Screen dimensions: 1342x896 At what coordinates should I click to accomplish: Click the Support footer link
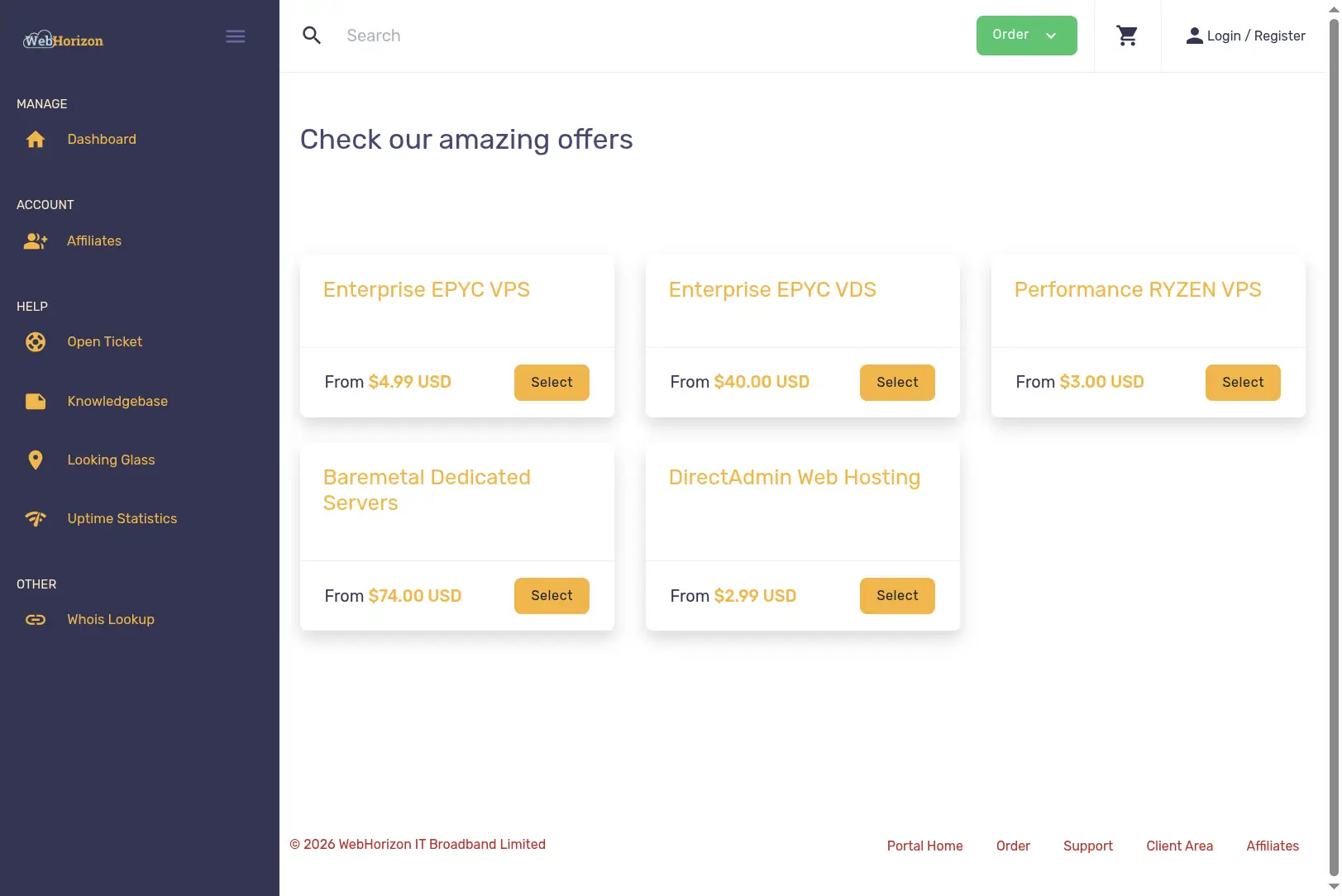1088,846
